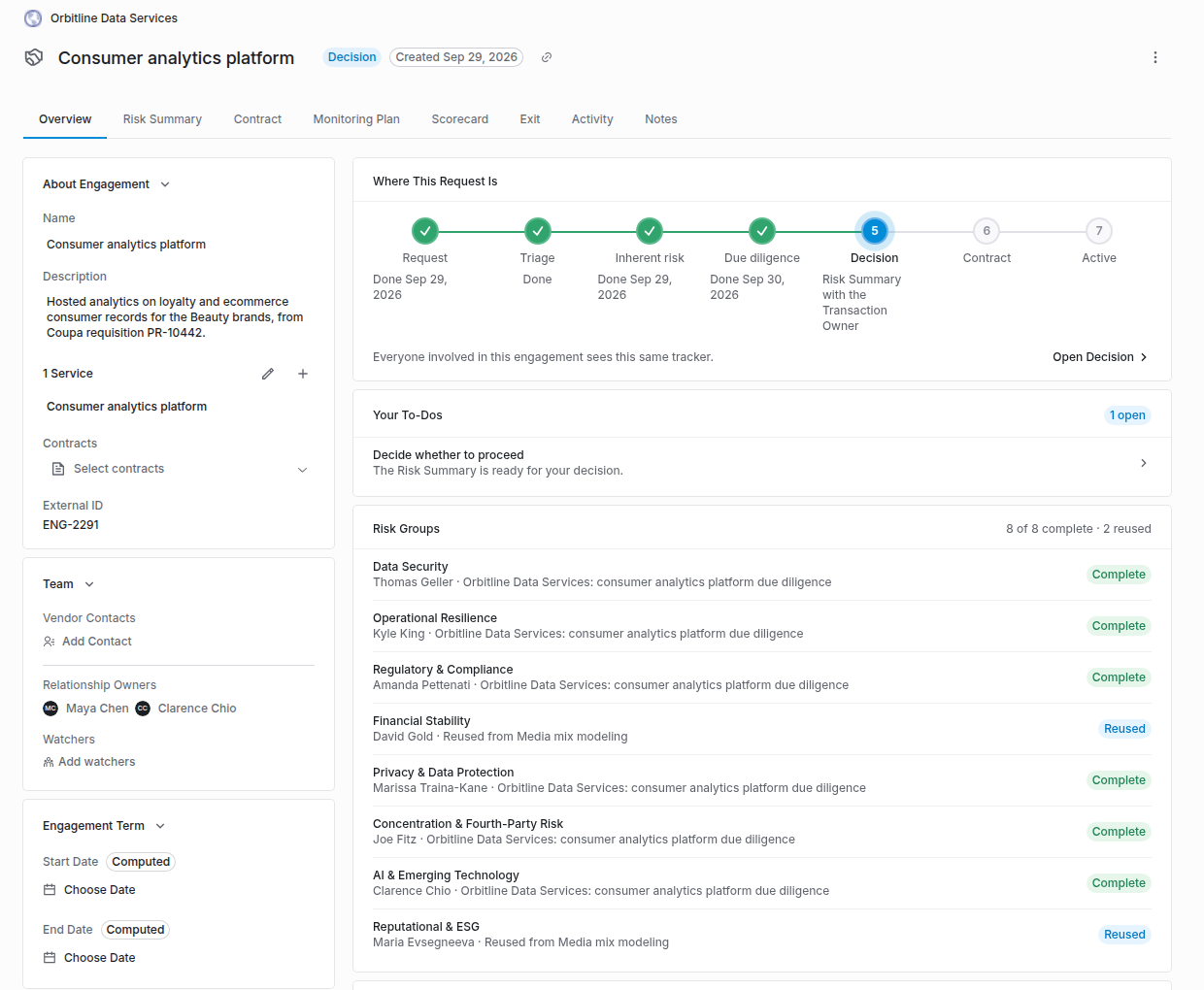Click the Name field Consumer analytics platform
The height and width of the screenshot is (990, 1204).
coord(179,245)
